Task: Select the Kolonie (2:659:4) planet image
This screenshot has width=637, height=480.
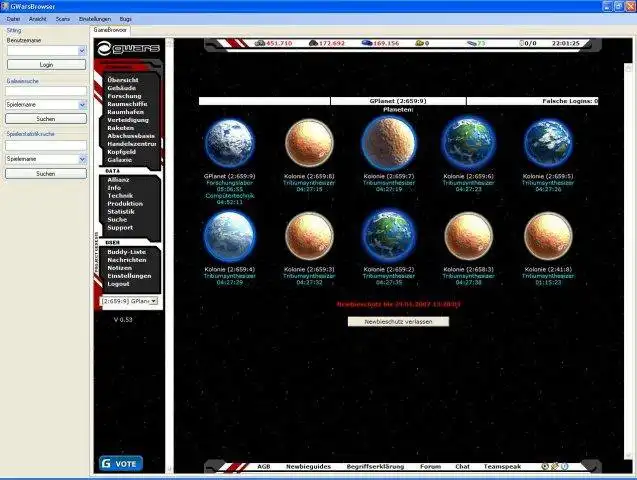Action: [229, 236]
